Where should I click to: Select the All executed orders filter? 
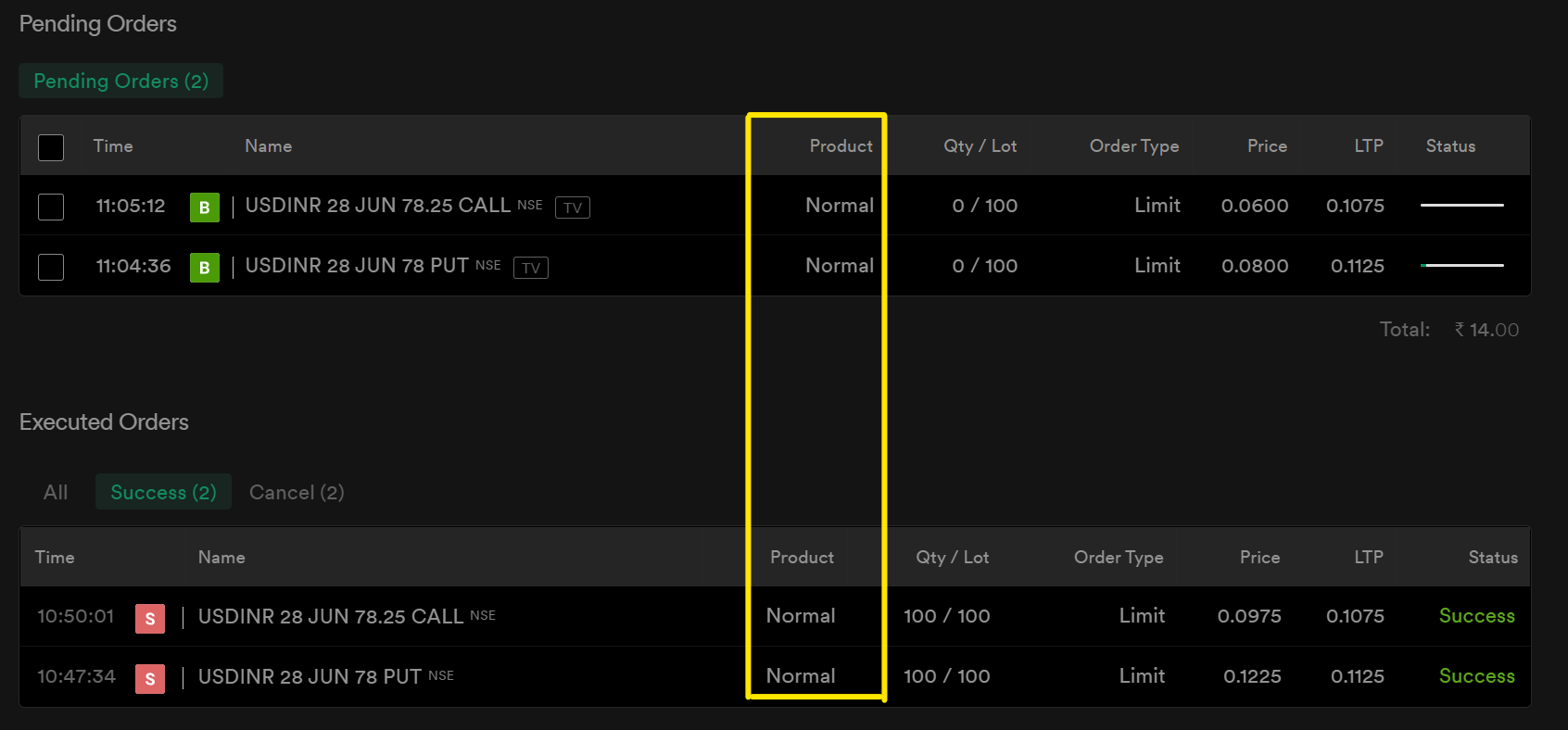56,492
